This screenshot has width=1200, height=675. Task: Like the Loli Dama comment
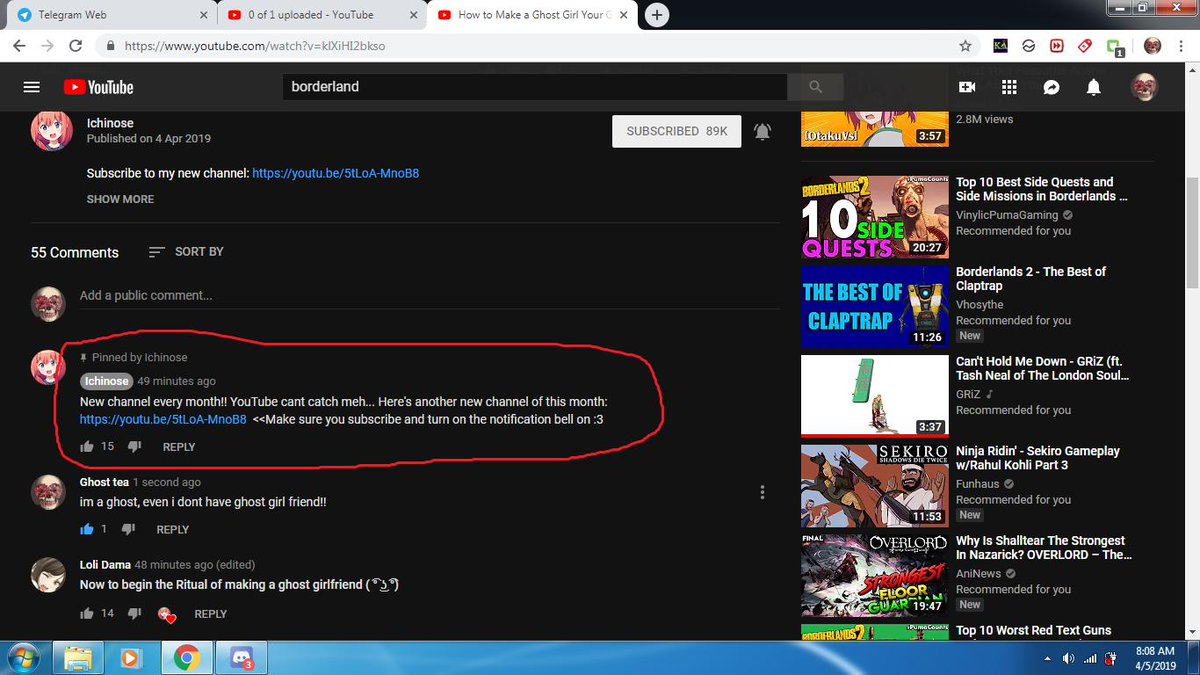[87, 613]
